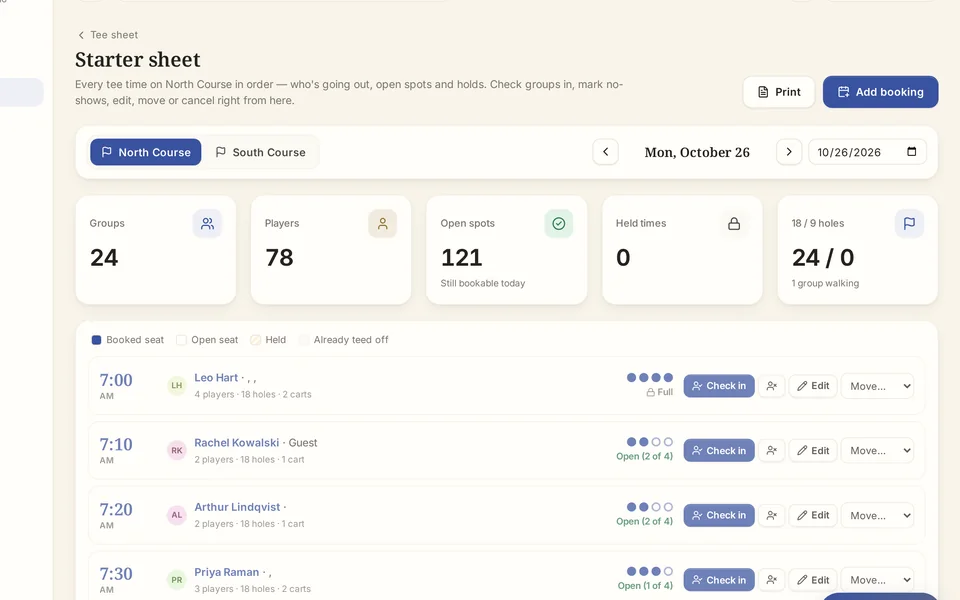This screenshot has width=960, height=600.
Task: Check in Arthur Lindqvist's group
Action: 719,516
